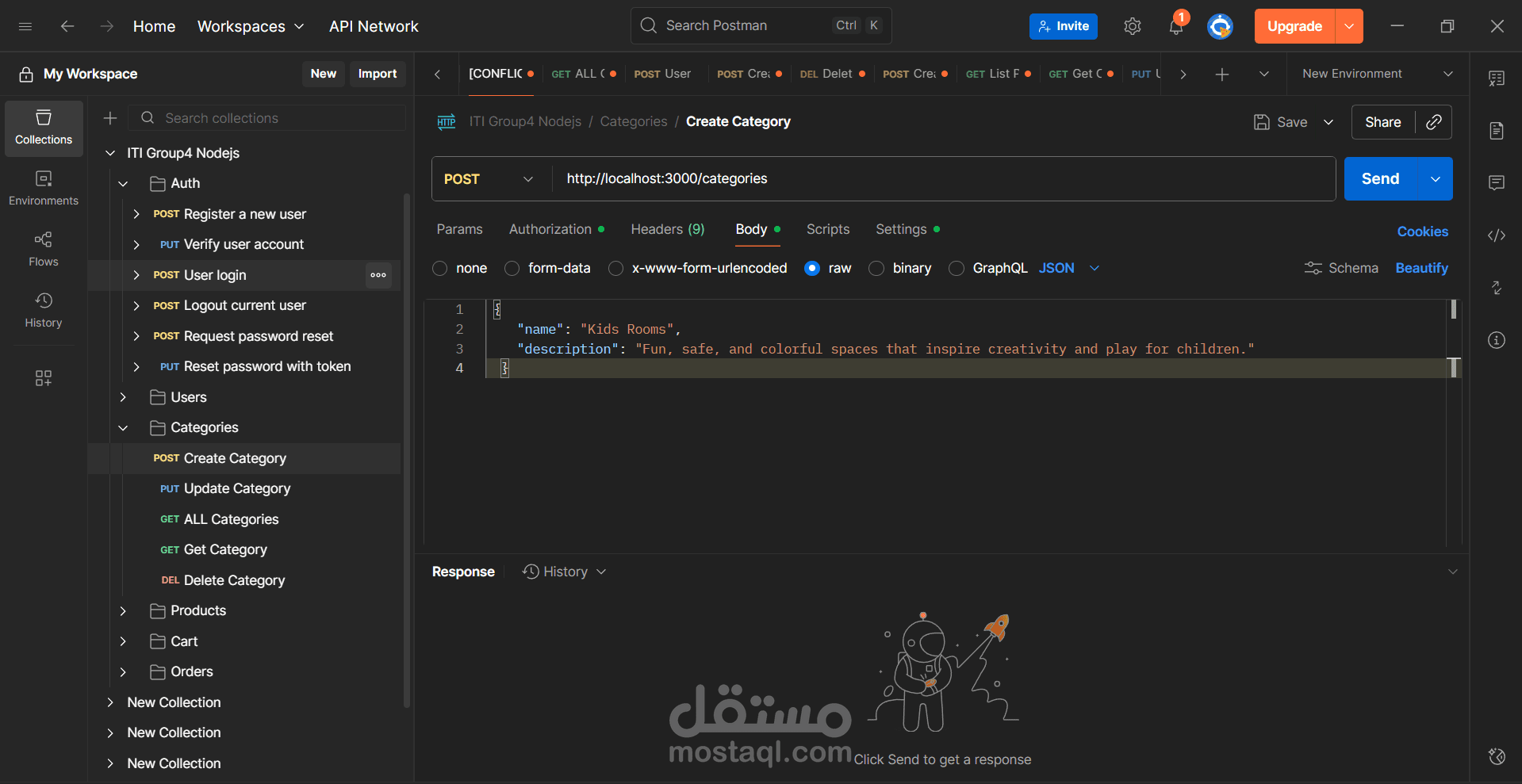1522x784 pixels.
Task: Open the Workspaces dropdown
Action: click(x=251, y=26)
